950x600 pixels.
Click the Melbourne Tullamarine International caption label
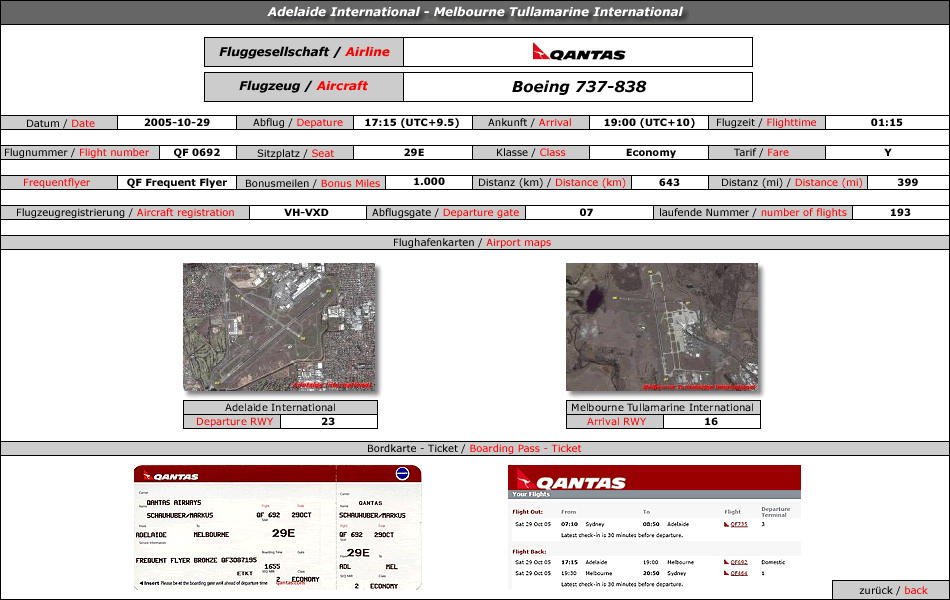[x=663, y=407]
